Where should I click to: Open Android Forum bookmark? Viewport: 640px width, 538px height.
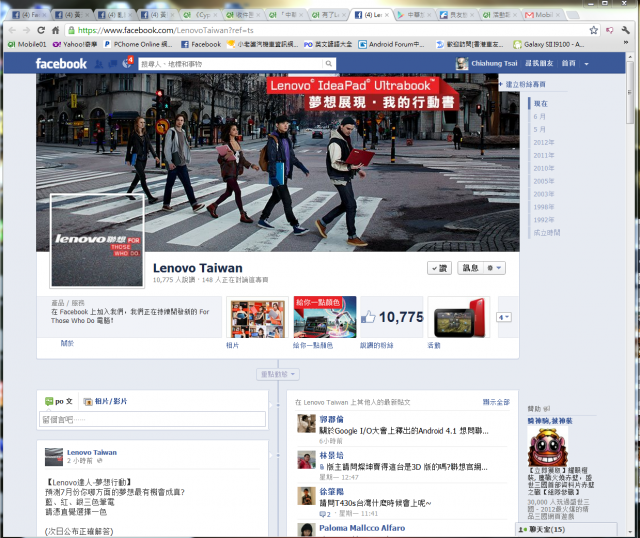click(x=391, y=44)
